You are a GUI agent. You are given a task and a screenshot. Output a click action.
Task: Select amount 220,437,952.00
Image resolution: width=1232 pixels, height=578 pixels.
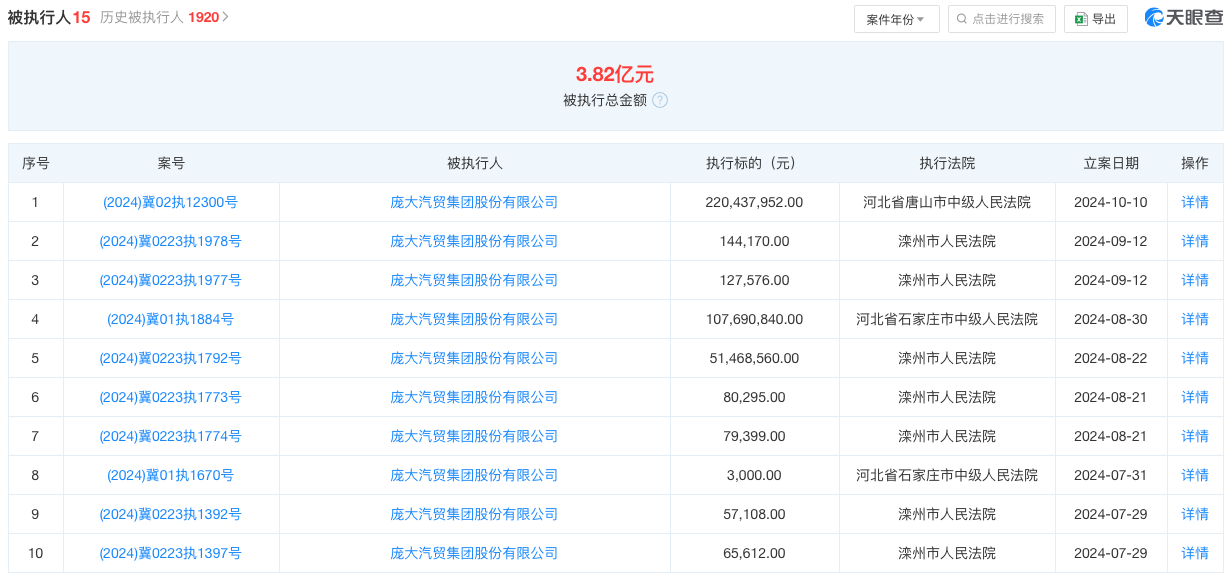coord(754,202)
